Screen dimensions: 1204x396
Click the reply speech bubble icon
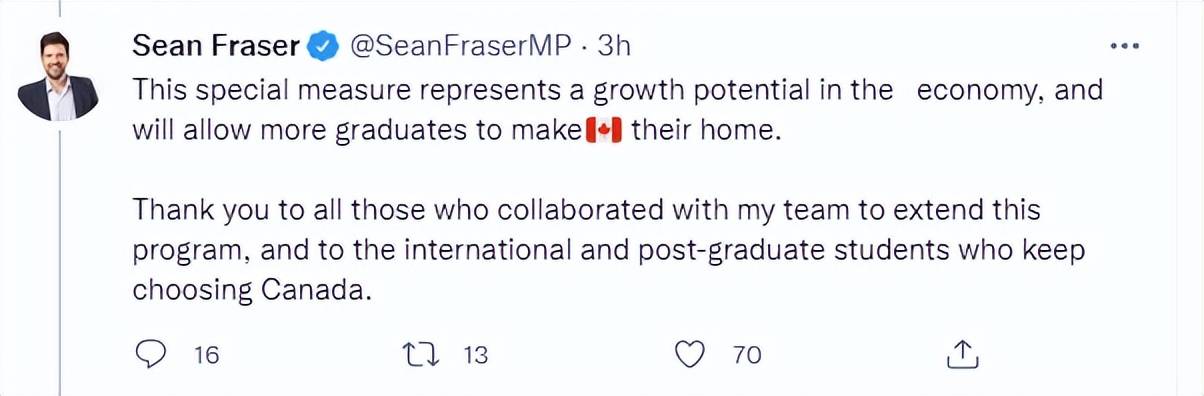click(x=149, y=354)
